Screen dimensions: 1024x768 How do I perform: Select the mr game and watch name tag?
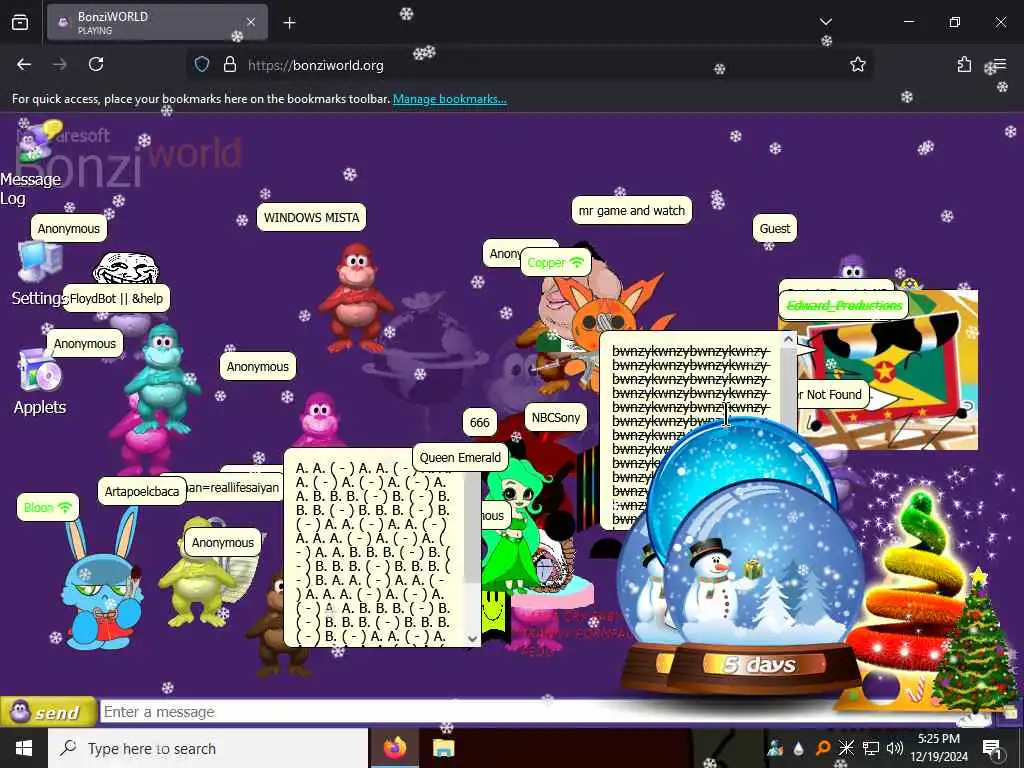(x=632, y=210)
